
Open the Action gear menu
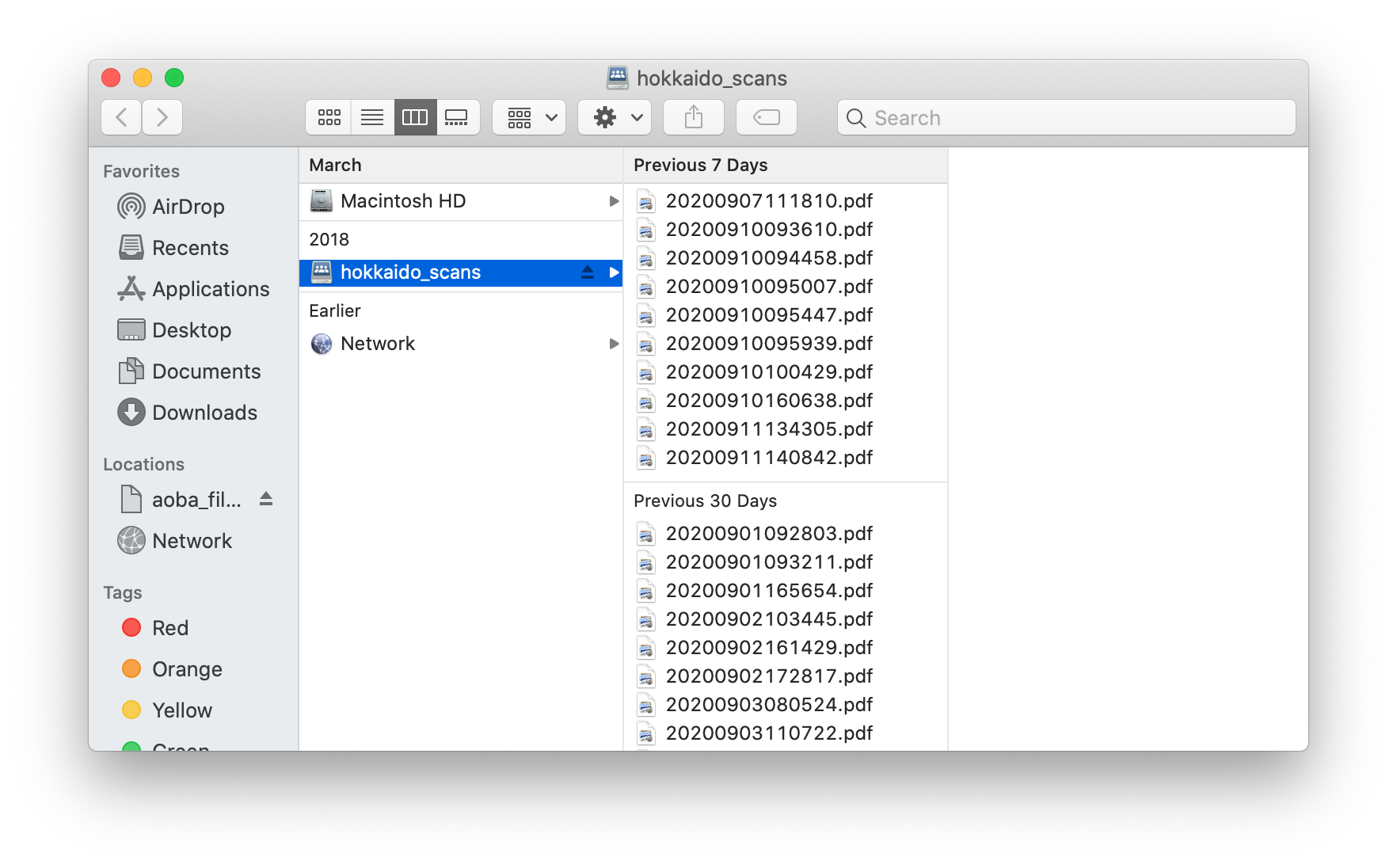tap(615, 118)
